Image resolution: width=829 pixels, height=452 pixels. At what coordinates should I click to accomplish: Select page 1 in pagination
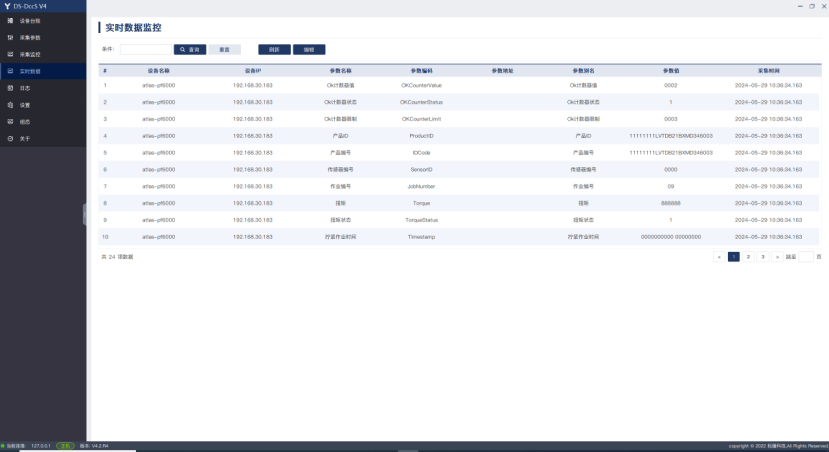pos(733,257)
